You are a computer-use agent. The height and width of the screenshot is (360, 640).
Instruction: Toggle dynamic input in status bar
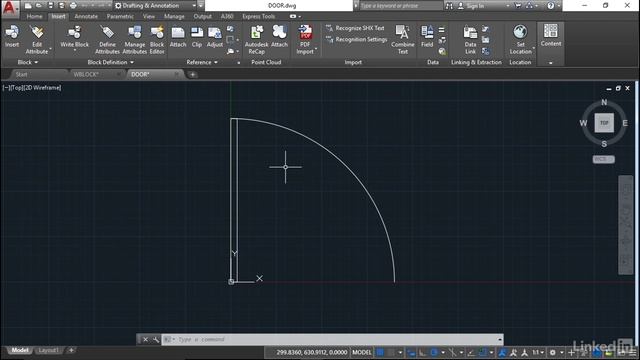[411, 352]
